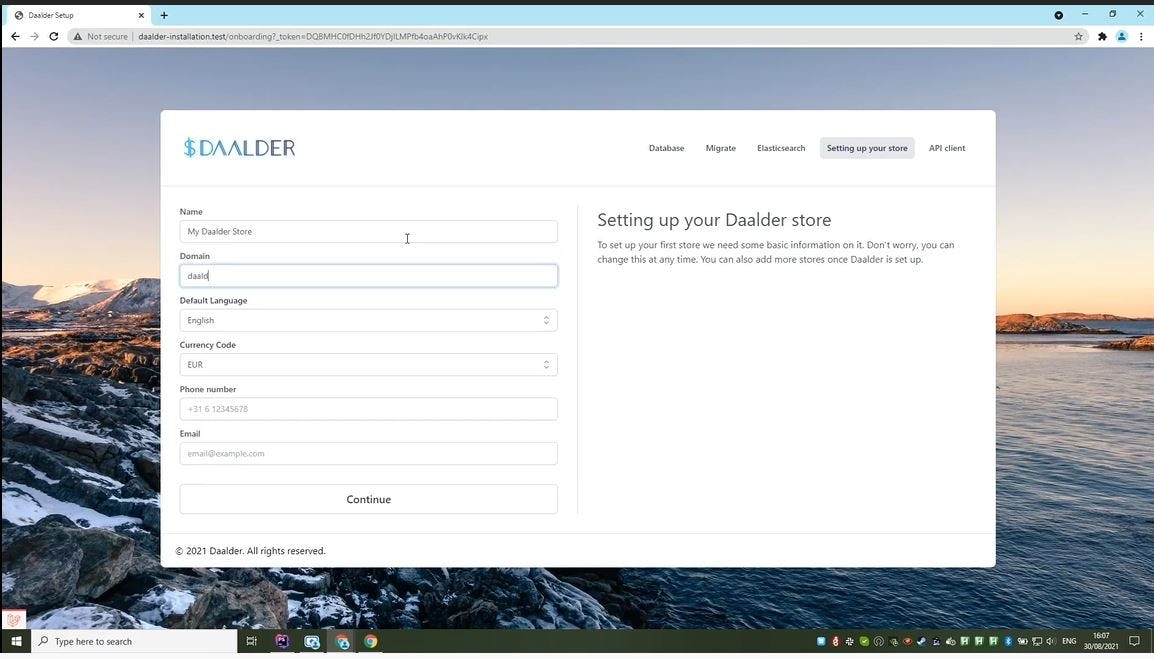Open the Currency Code dropdown
This screenshot has width=1154, height=659.
pyautogui.click(x=368, y=364)
